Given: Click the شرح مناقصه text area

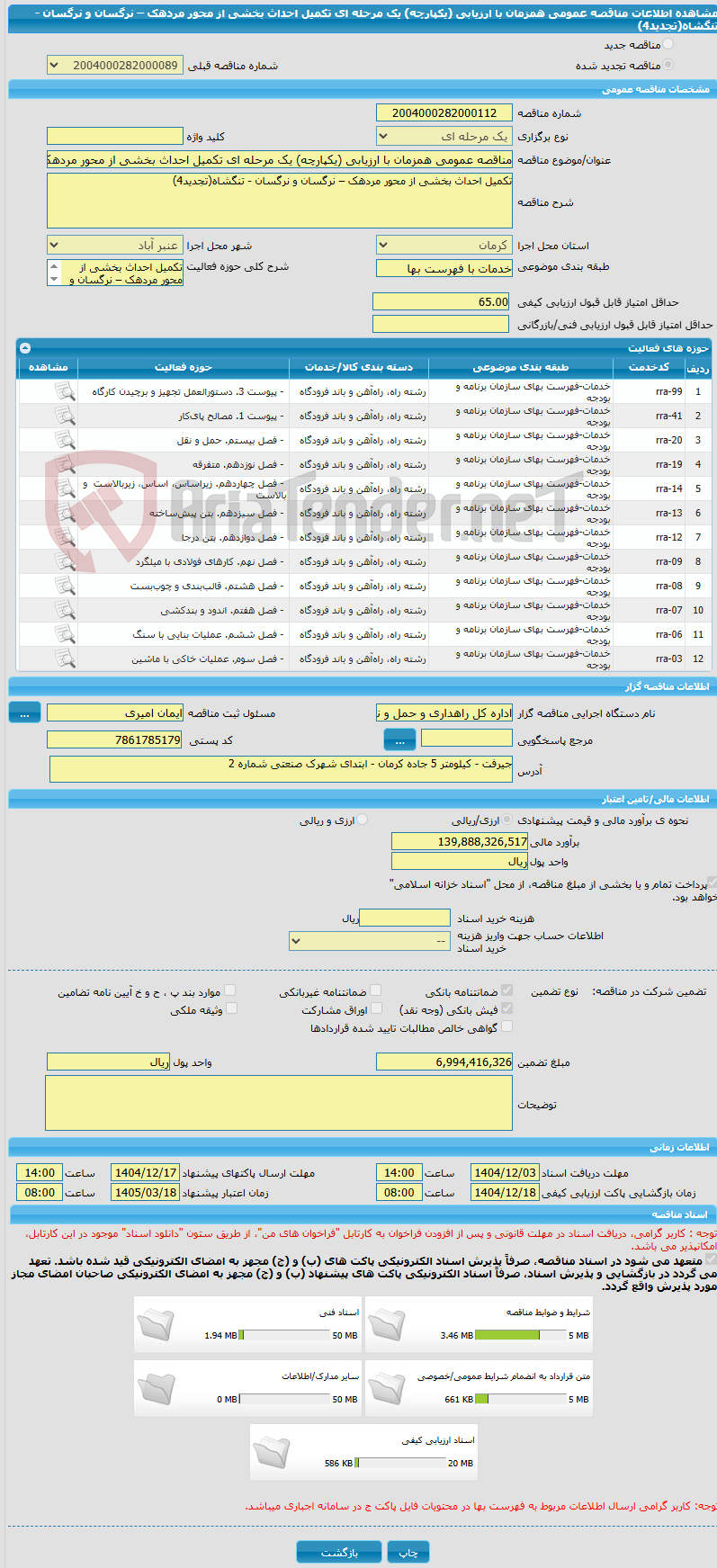Looking at the screenshot, I should (x=280, y=201).
